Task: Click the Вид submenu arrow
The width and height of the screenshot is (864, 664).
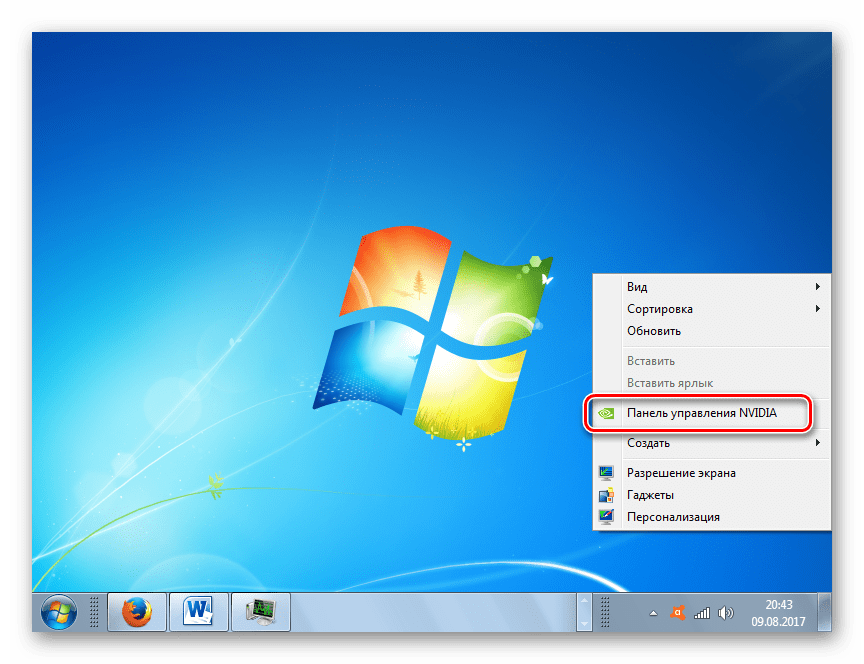Action: pyautogui.click(x=818, y=287)
